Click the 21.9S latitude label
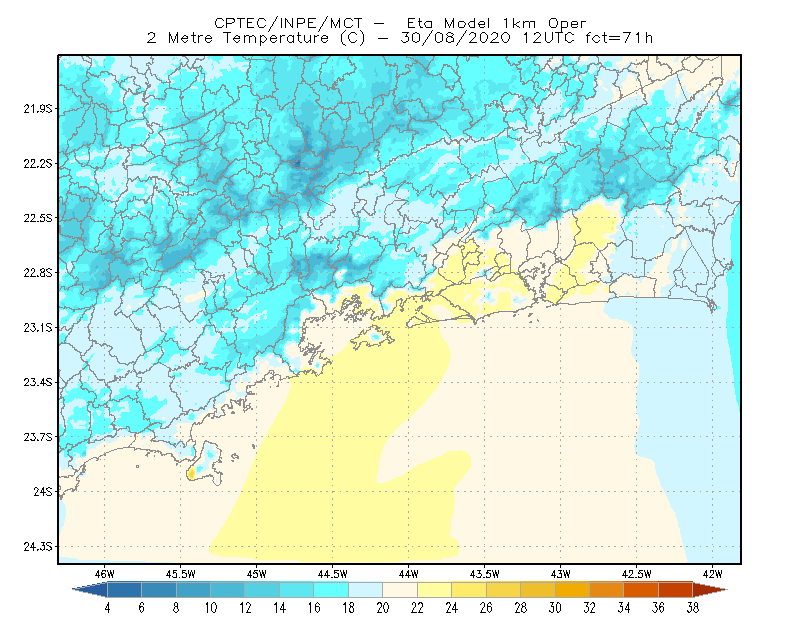The width and height of the screenshot is (800, 618). pos(37,109)
